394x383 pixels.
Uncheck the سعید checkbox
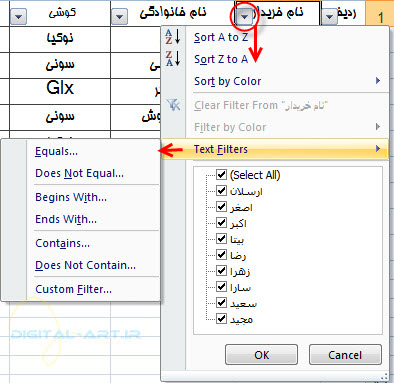(x=221, y=303)
